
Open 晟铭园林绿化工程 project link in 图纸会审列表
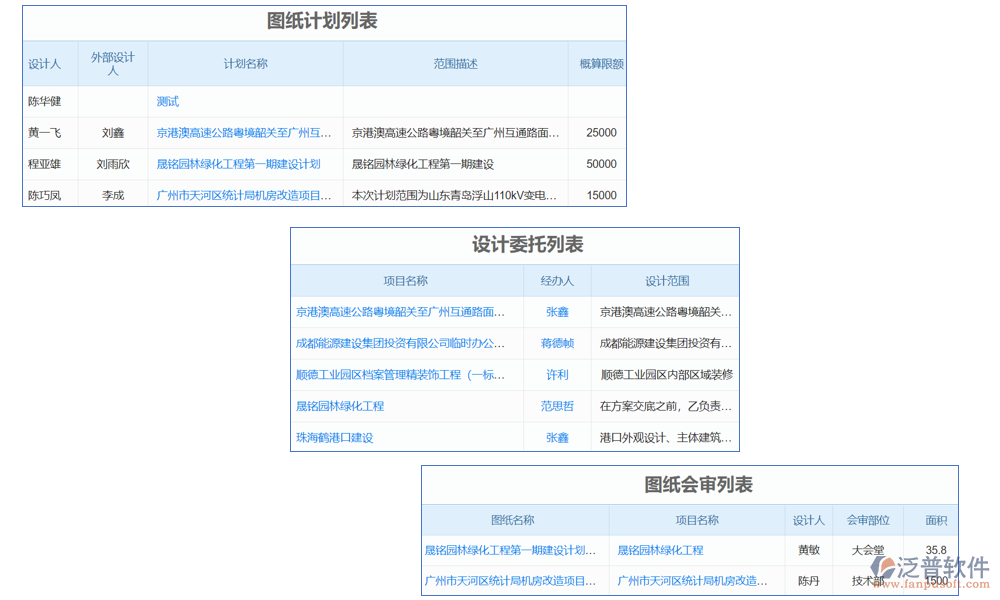click(x=660, y=550)
